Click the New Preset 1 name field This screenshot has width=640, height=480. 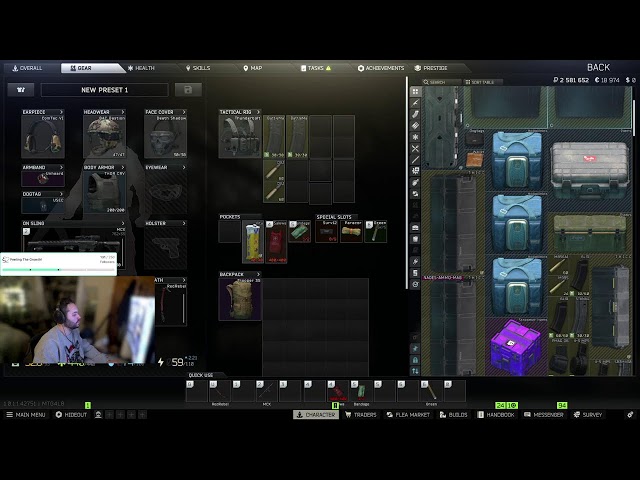(x=104, y=90)
